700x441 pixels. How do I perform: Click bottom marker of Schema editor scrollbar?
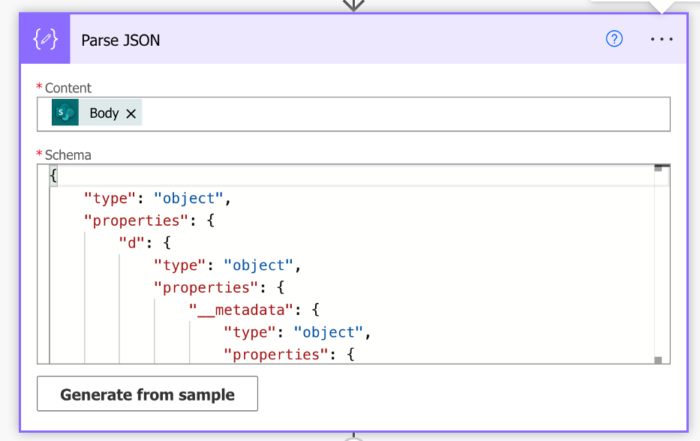pyautogui.click(x=659, y=359)
